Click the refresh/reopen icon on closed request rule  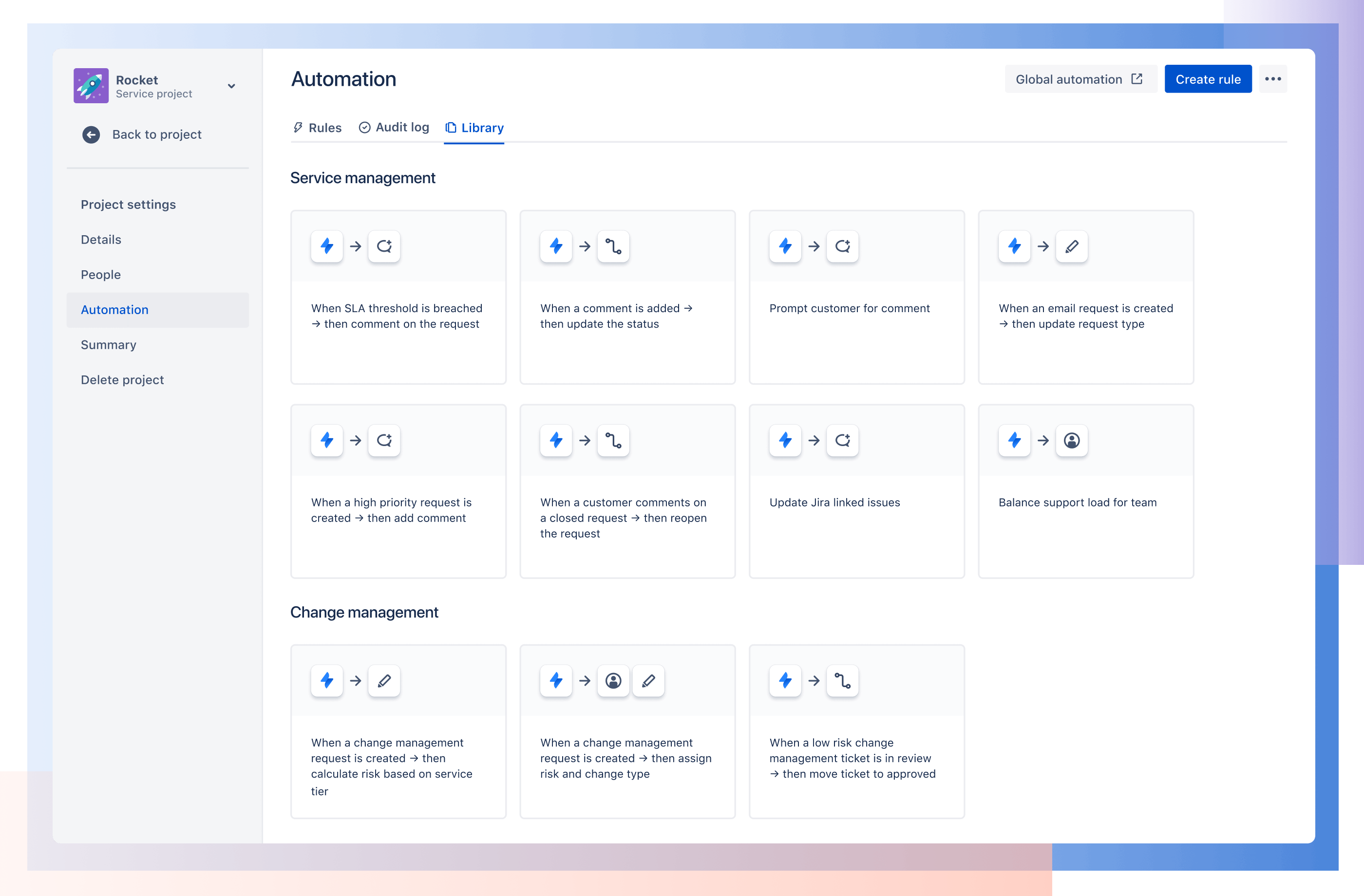coord(614,440)
